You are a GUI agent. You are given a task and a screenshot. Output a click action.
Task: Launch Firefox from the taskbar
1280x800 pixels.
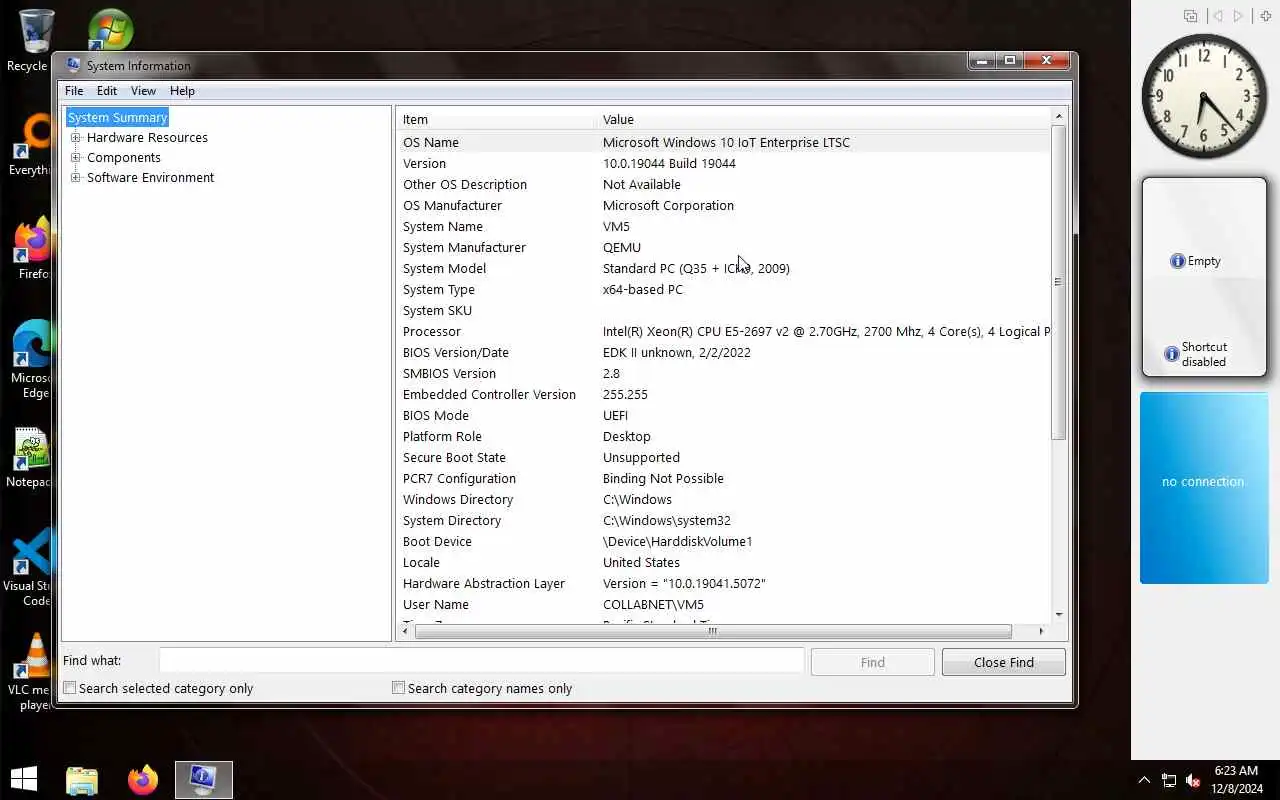pos(143,780)
